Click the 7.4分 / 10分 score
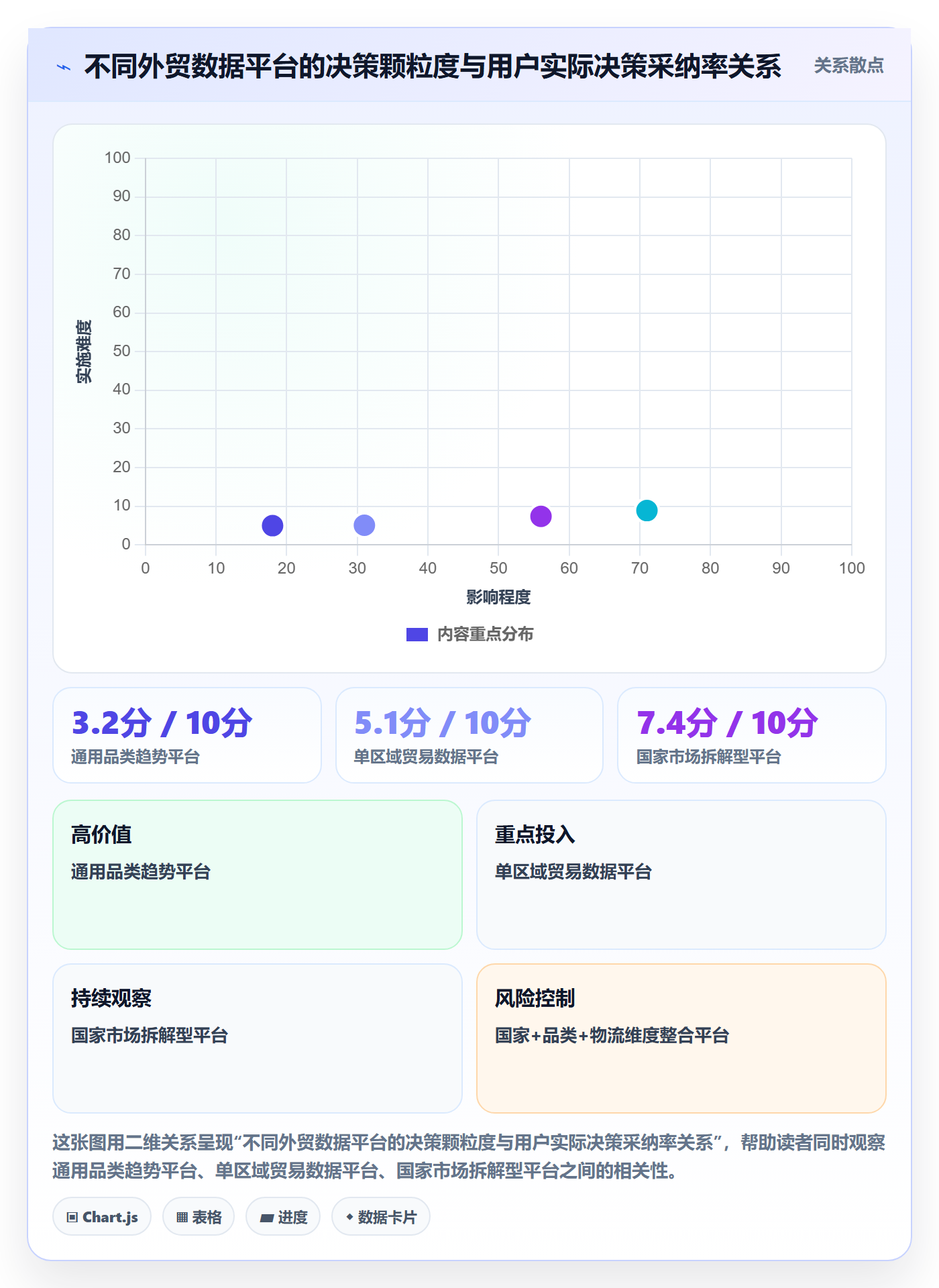 click(x=728, y=723)
